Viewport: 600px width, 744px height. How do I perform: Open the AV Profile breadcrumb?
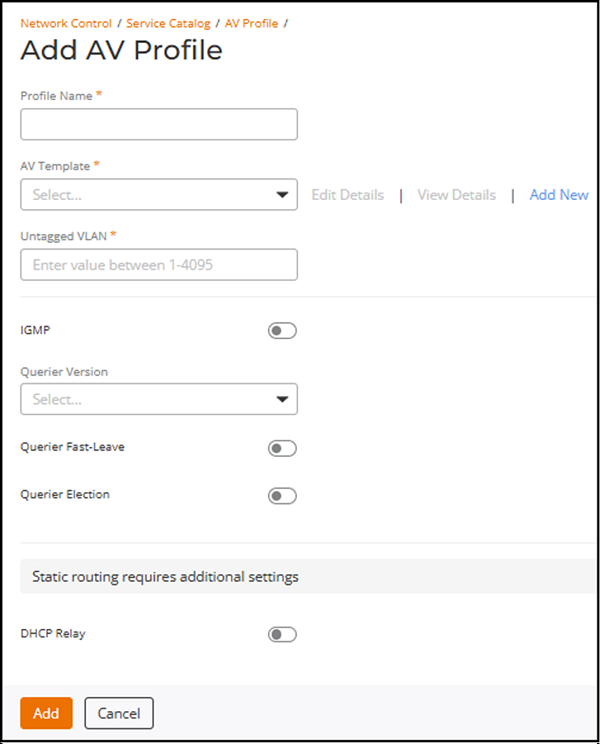[x=251, y=23]
